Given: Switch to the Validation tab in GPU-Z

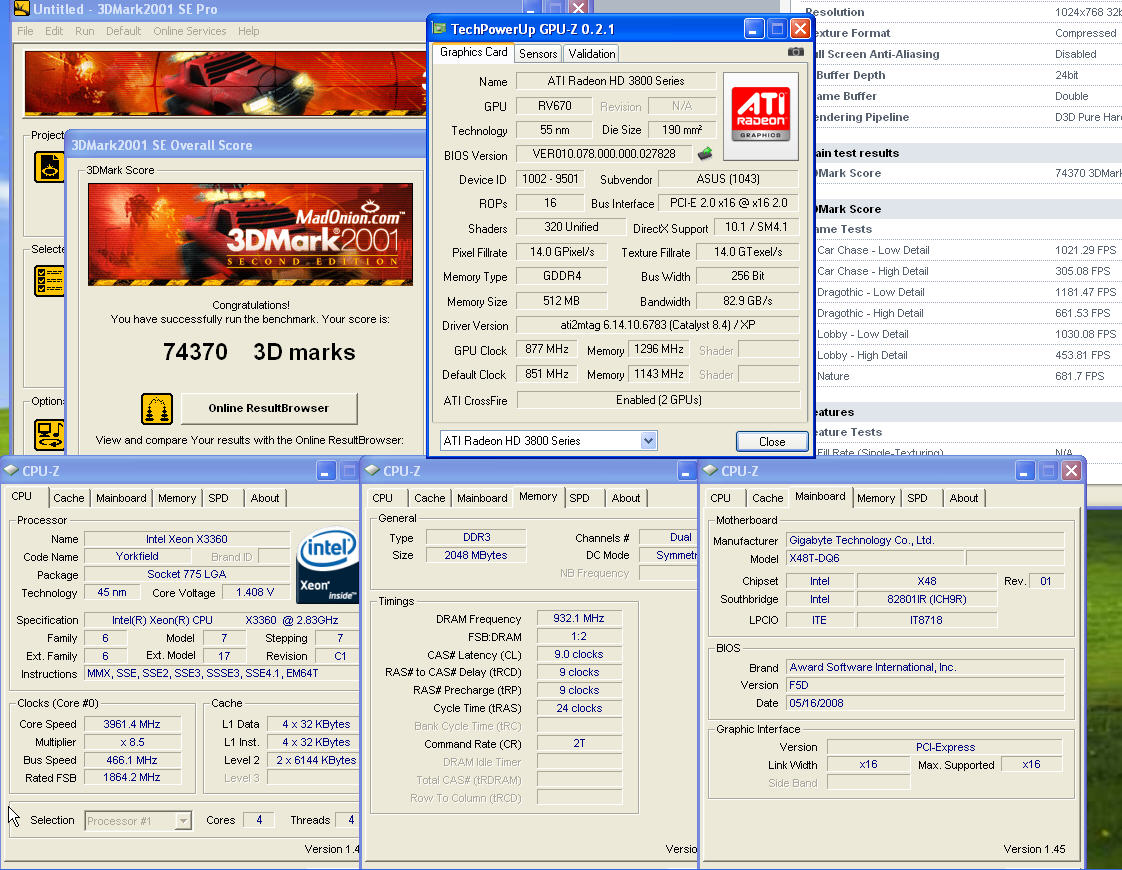Looking at the screenshot, I should tap(591, 54).
